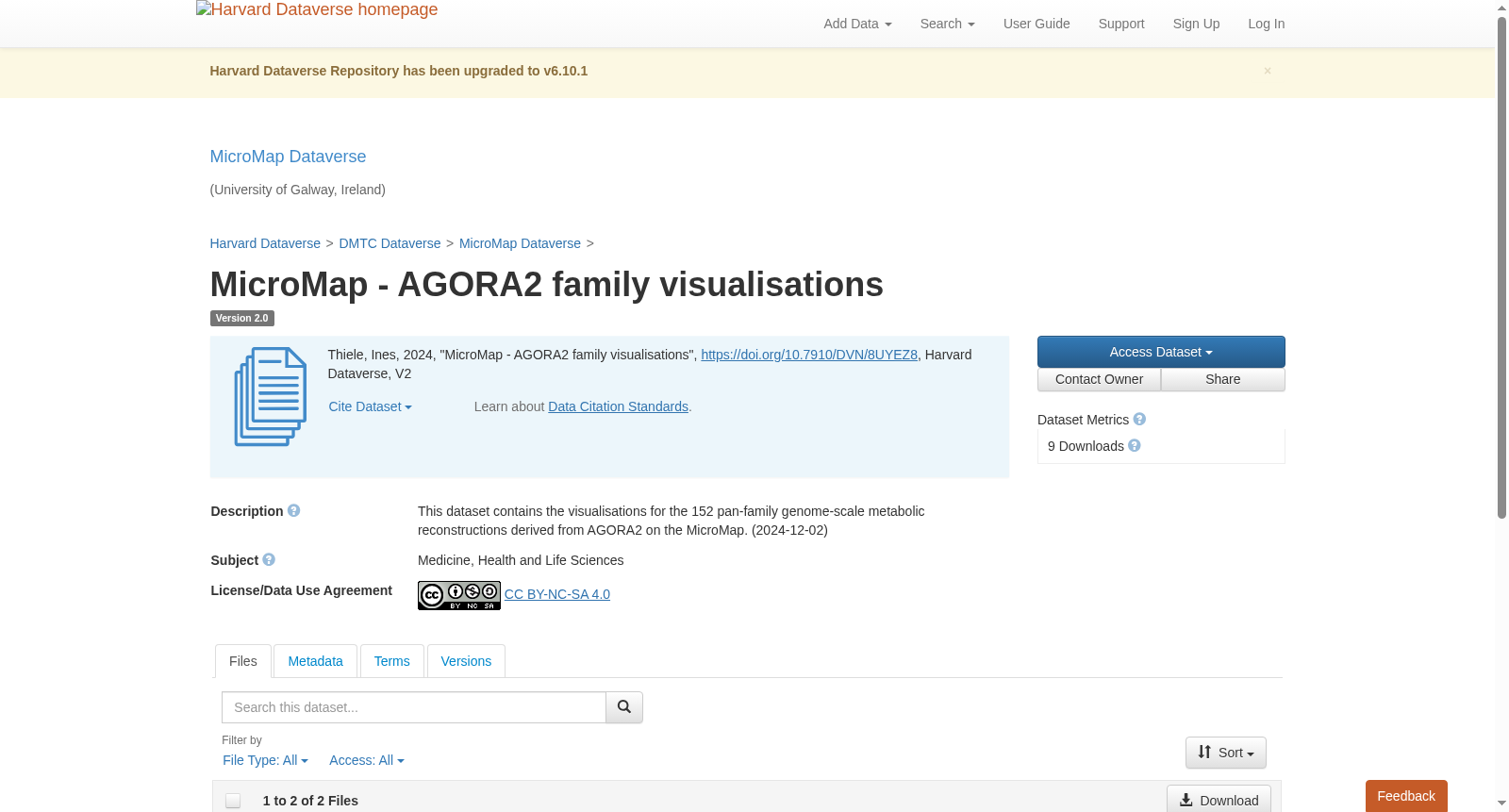Go to Harvard Dataverse breadcrumb
Screen dimensions: 1509x812
coord(265,243)
